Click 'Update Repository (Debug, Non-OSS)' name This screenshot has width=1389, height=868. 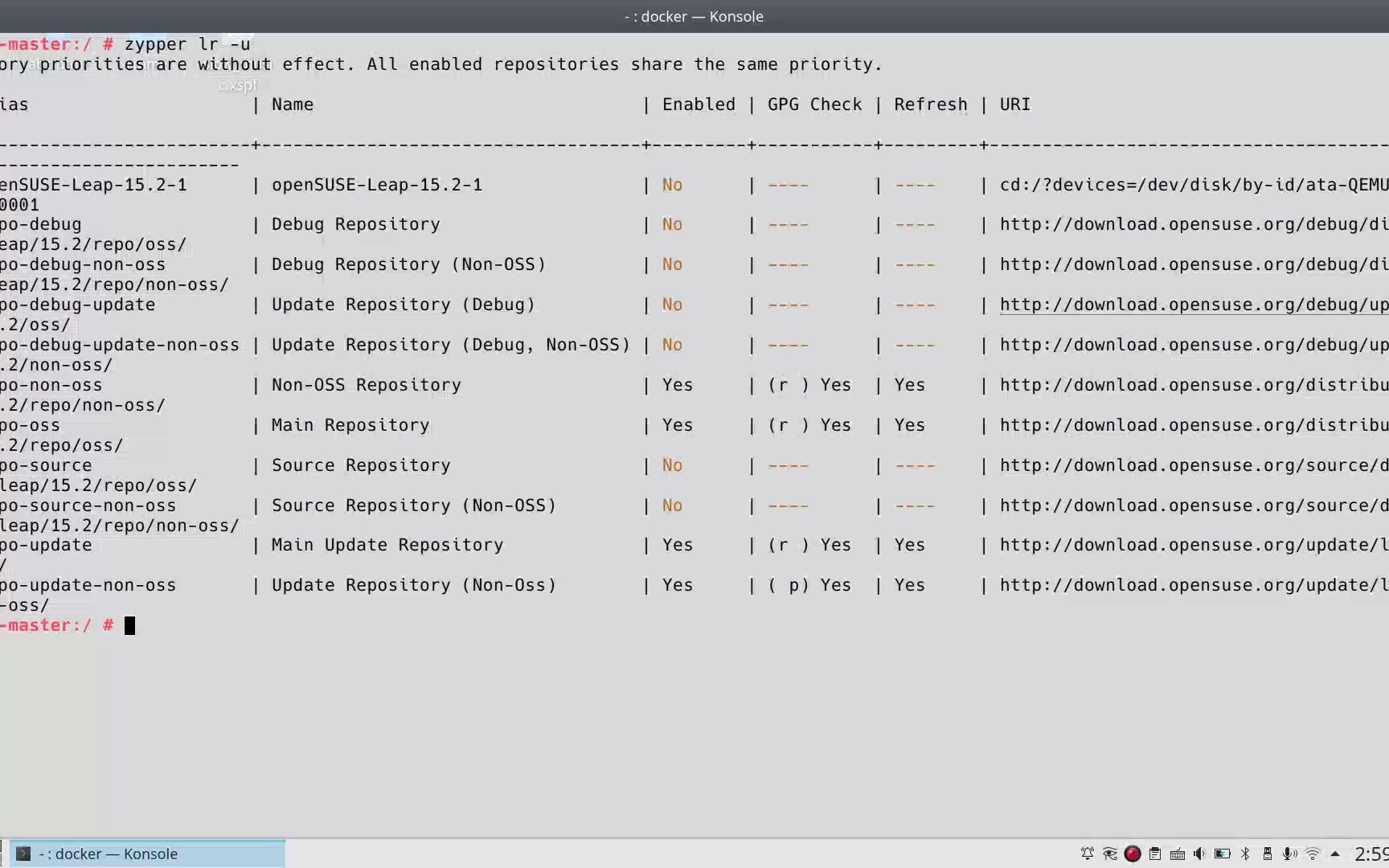[451, 345]
